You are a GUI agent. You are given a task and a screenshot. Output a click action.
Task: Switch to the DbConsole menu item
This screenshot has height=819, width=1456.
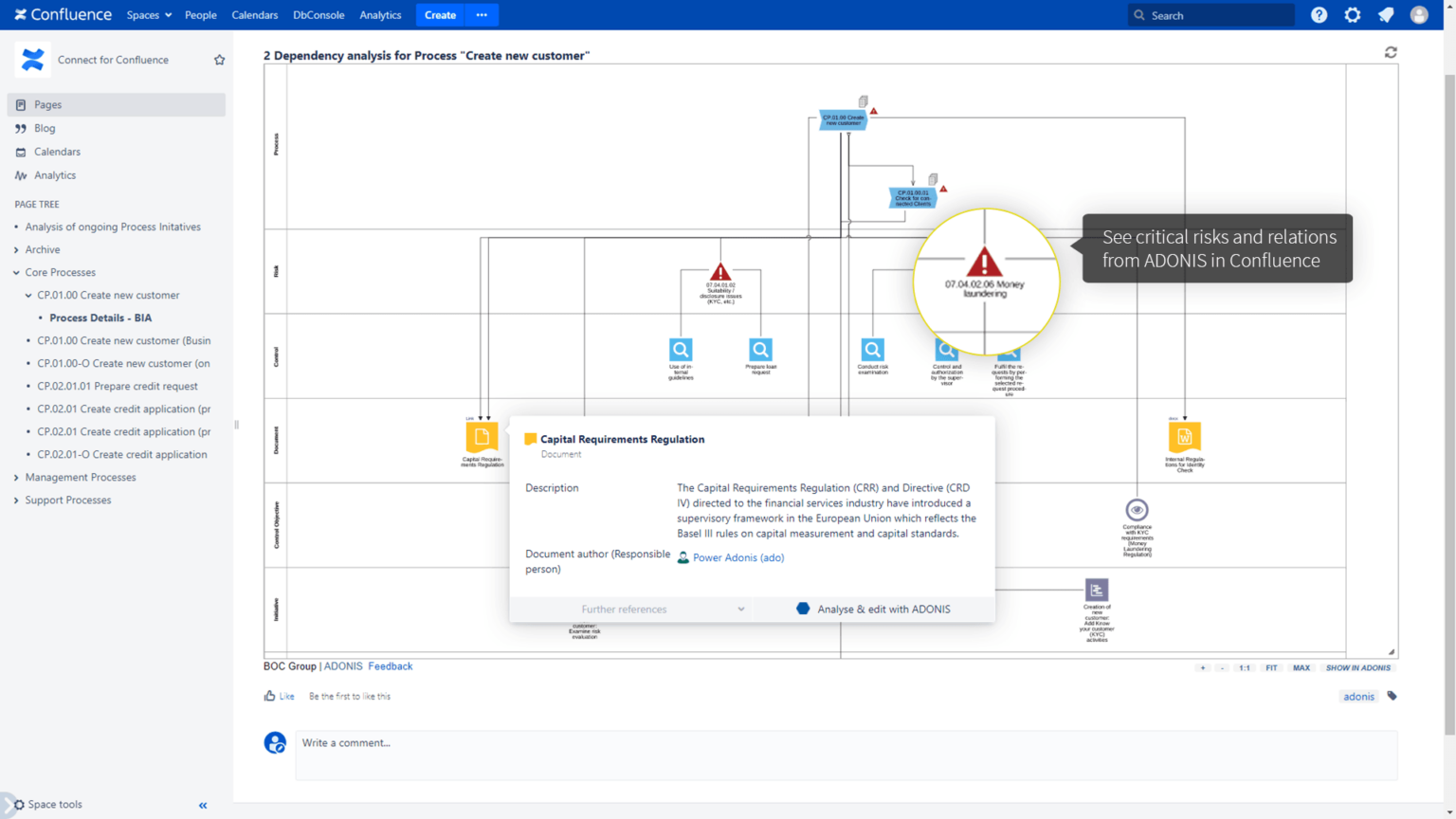[318, 14]
